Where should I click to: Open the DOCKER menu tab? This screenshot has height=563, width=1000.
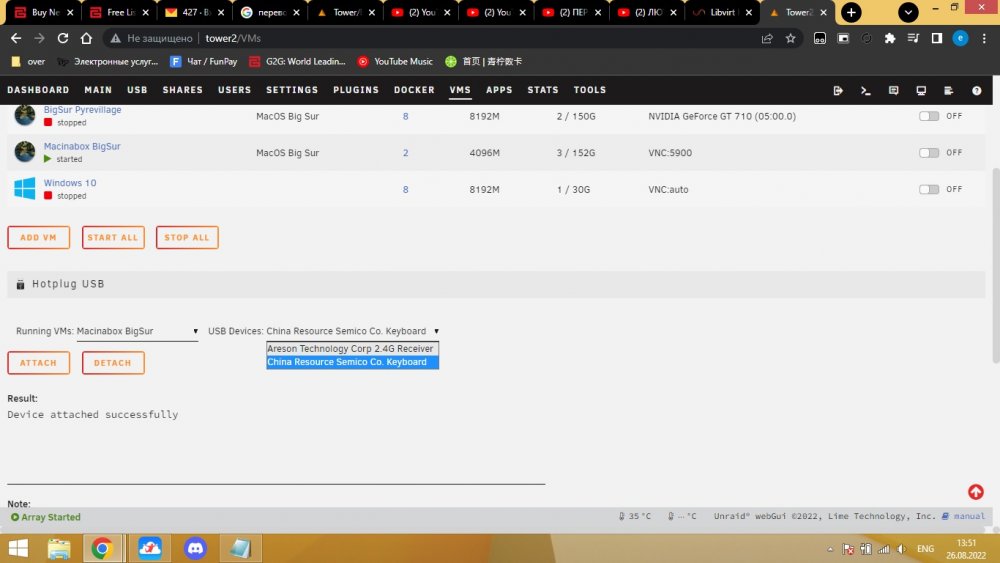[414, 90]
